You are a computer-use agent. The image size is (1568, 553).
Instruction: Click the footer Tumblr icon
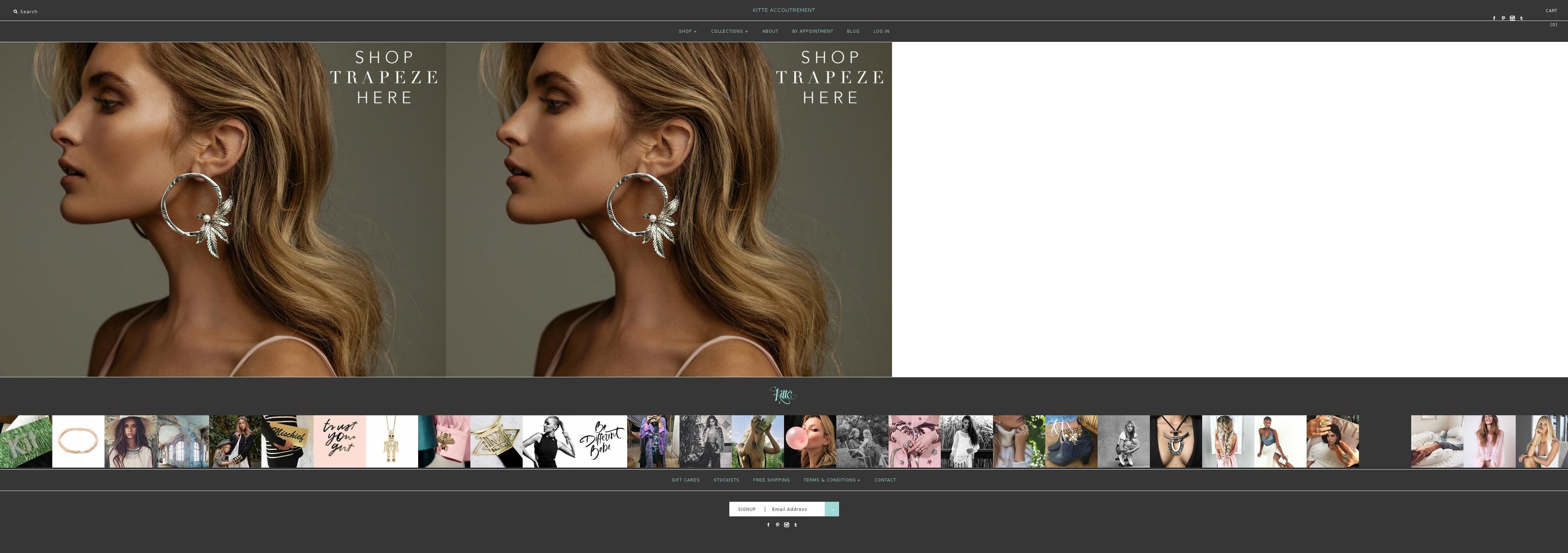pos(795,524)
